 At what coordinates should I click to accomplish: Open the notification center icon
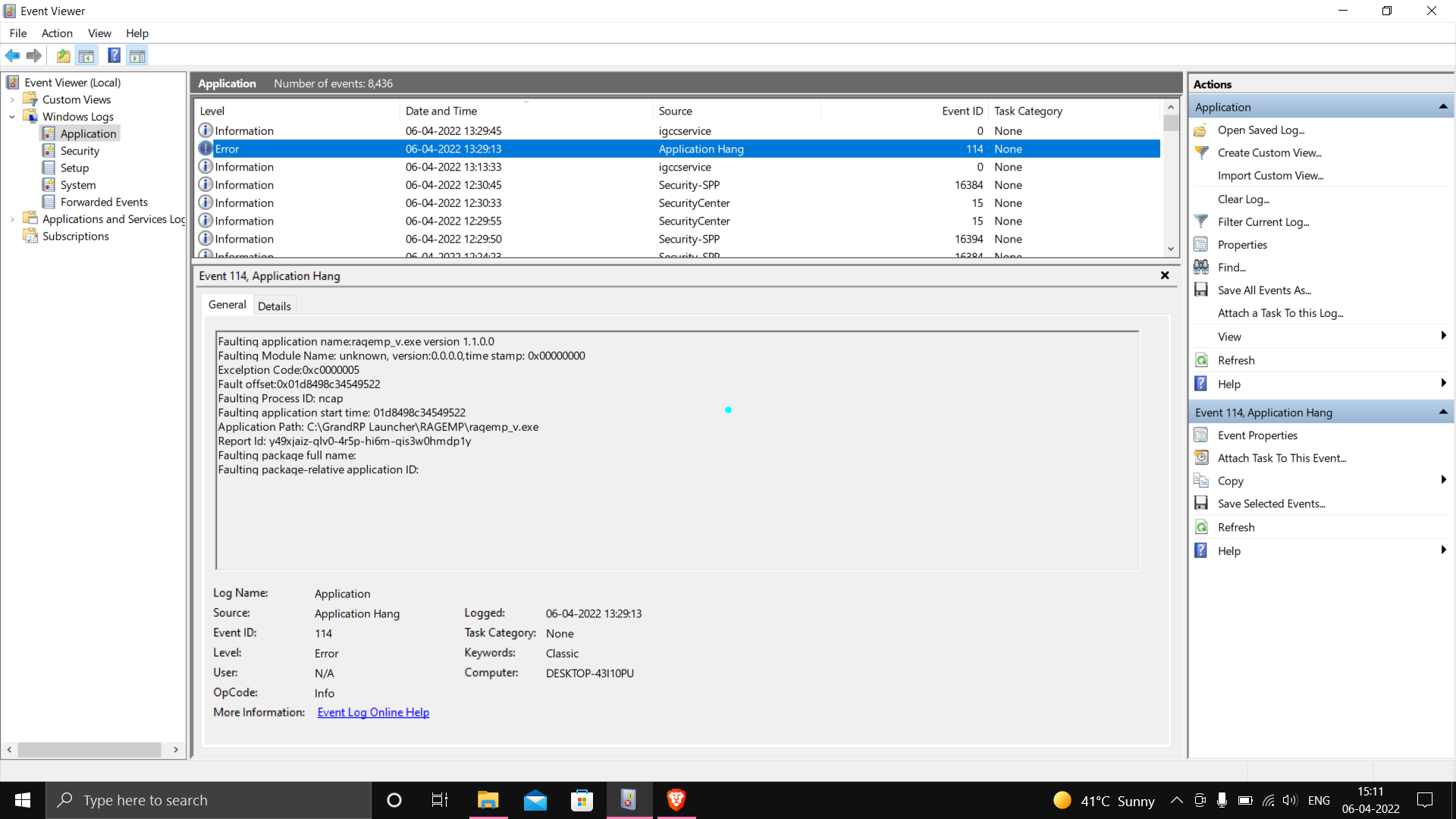click(1425, 800)
